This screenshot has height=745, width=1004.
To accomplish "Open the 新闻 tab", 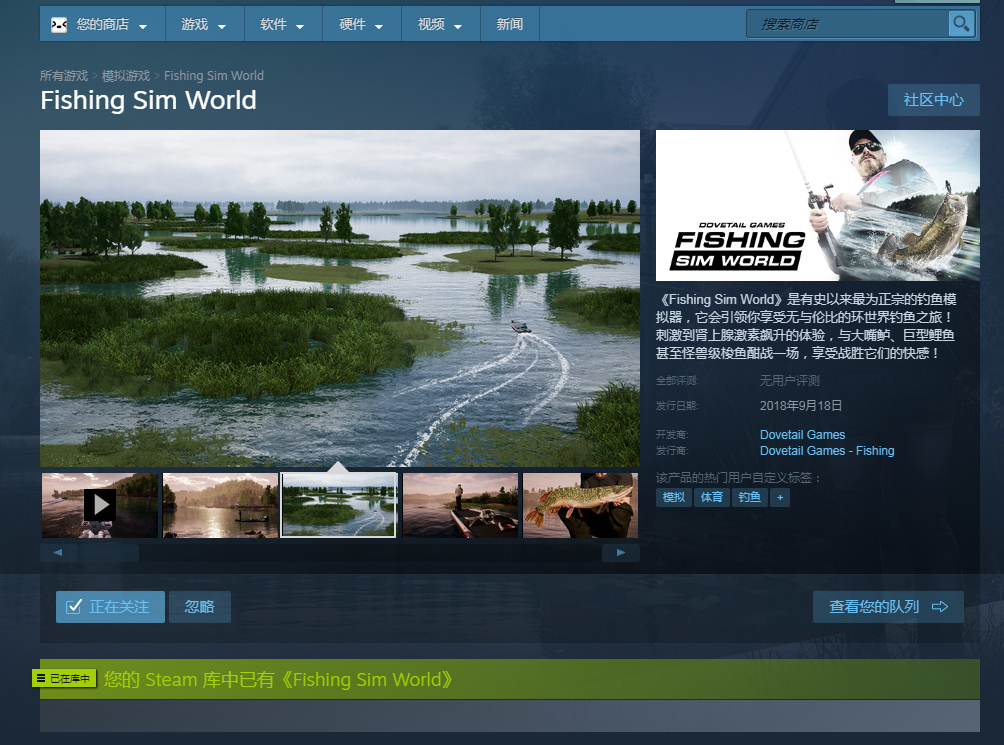I will (x=510, y=24).
